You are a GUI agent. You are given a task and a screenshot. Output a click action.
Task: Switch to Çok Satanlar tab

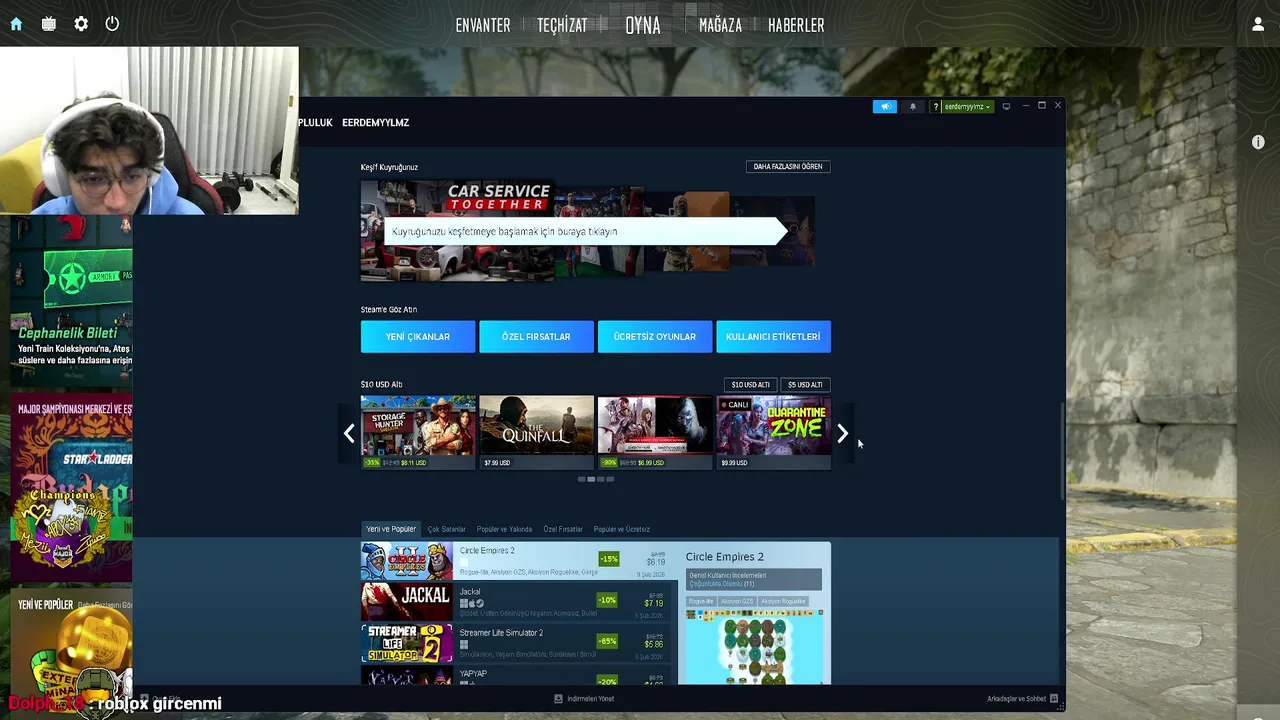pyautogui.click(x=447, y=529)
